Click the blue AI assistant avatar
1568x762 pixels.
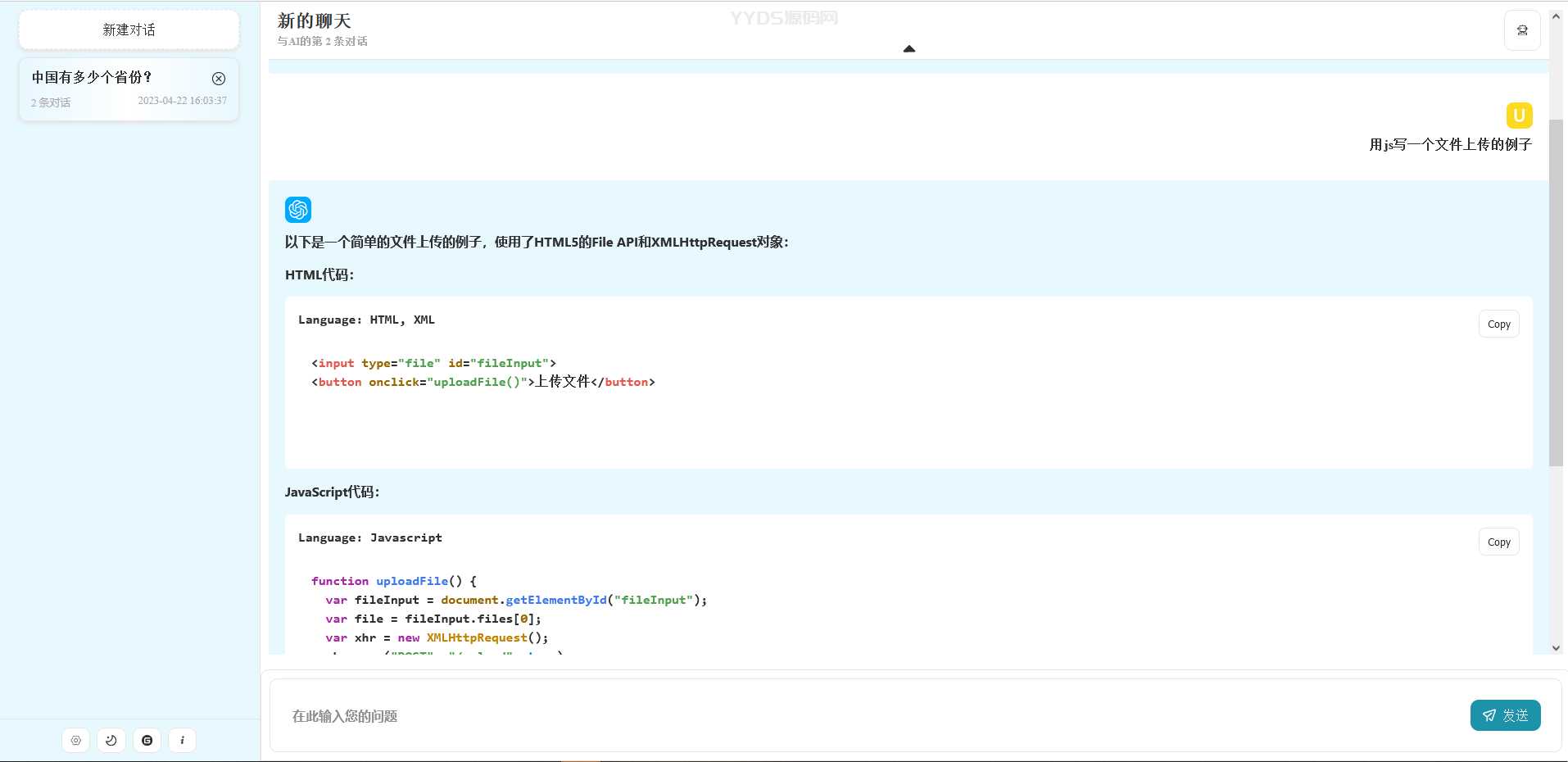[298, 210]
